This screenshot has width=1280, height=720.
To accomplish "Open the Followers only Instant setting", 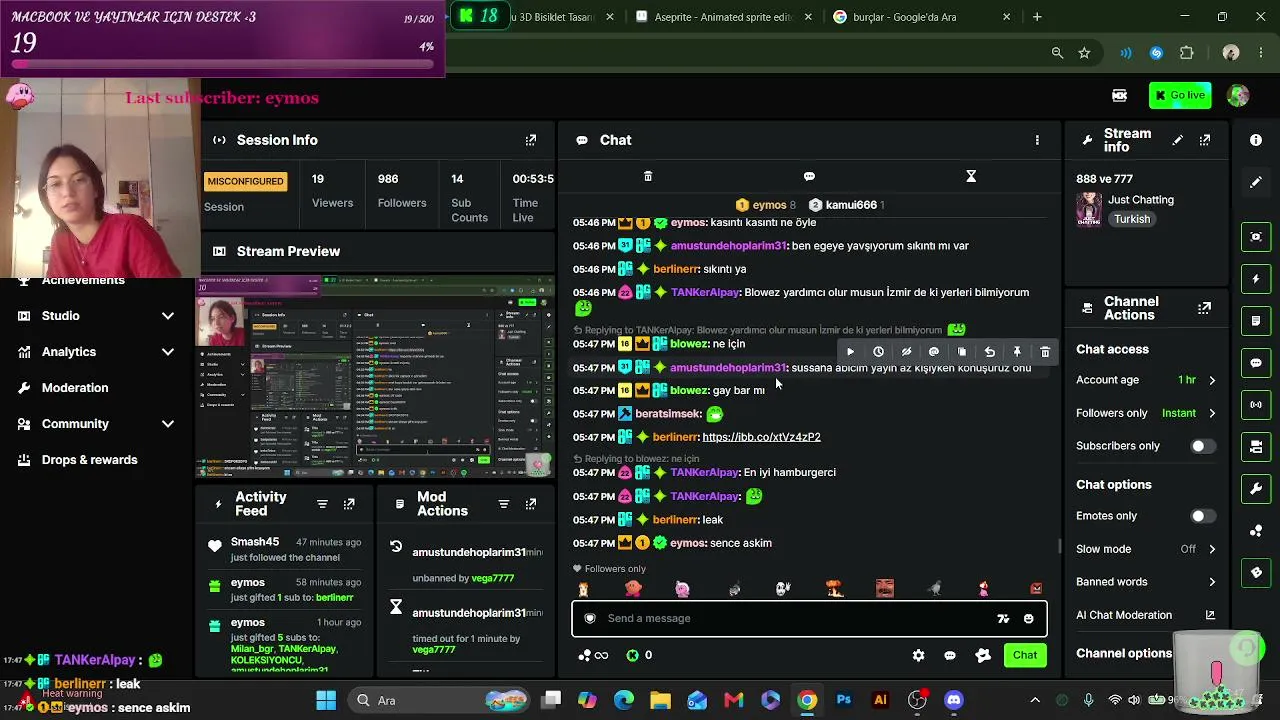I will (x=1146, y=413).
